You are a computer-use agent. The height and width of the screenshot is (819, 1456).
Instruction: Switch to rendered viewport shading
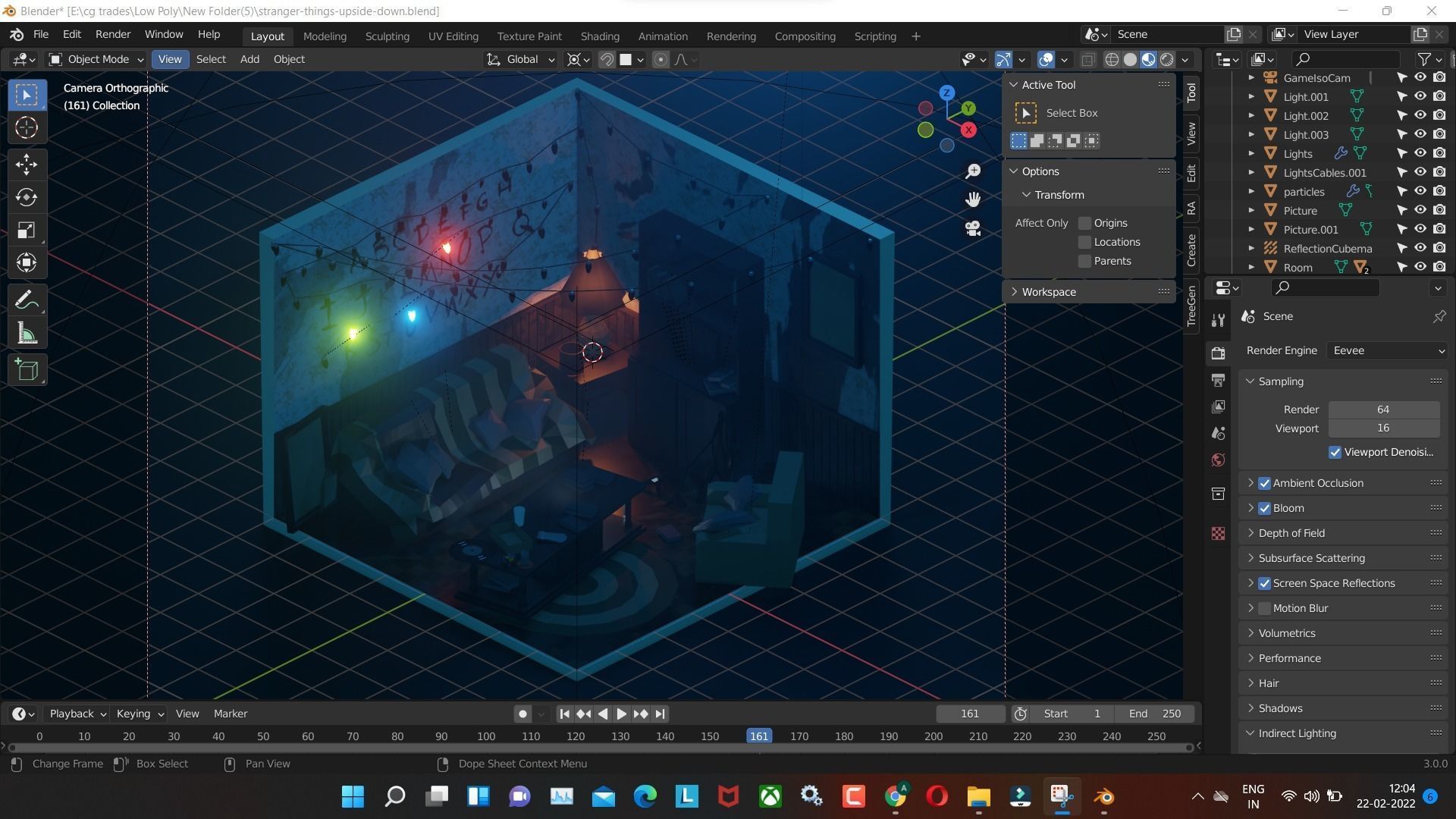(x=1167, y=59)
